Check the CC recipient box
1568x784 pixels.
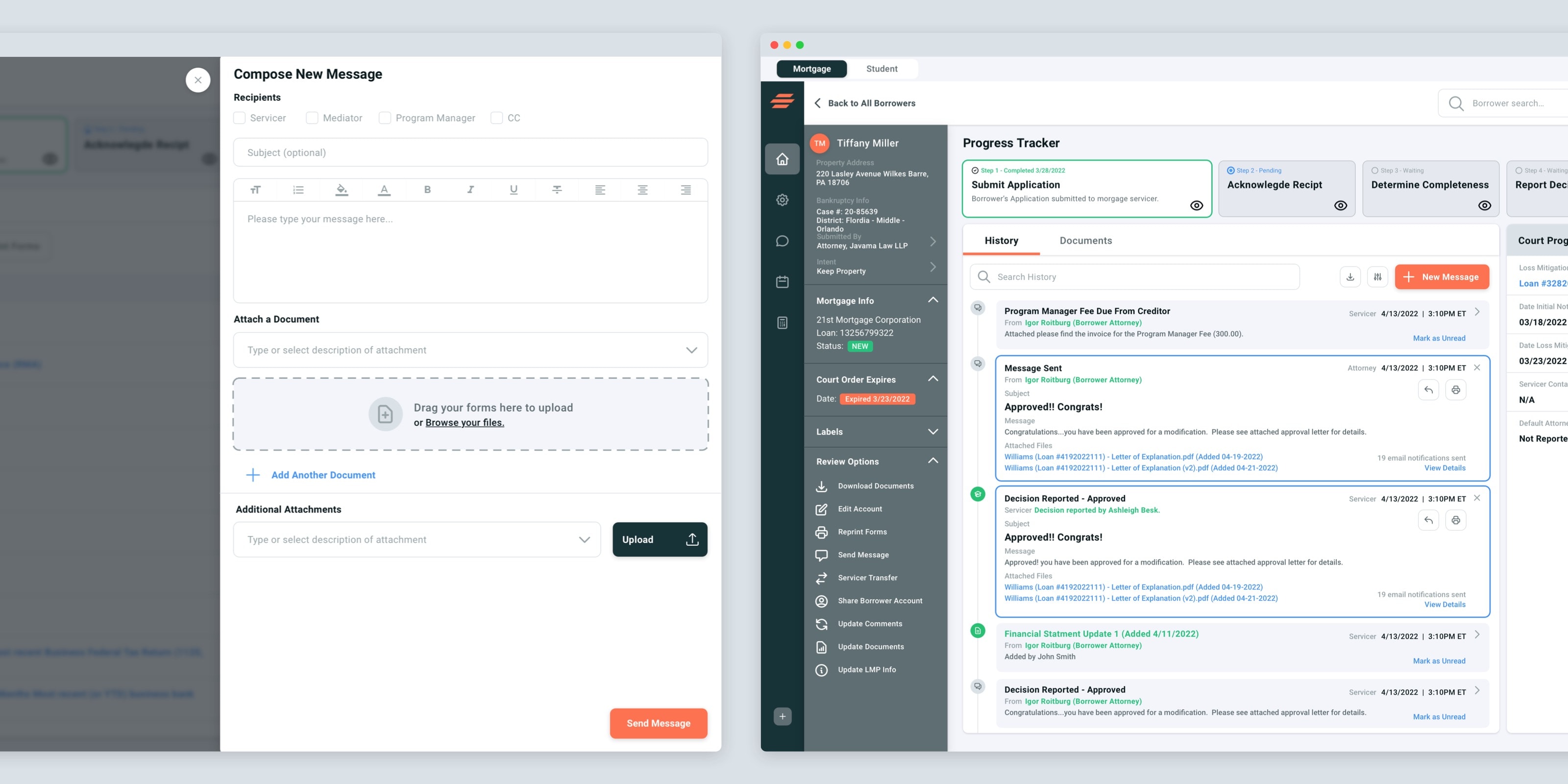point(497,118)
